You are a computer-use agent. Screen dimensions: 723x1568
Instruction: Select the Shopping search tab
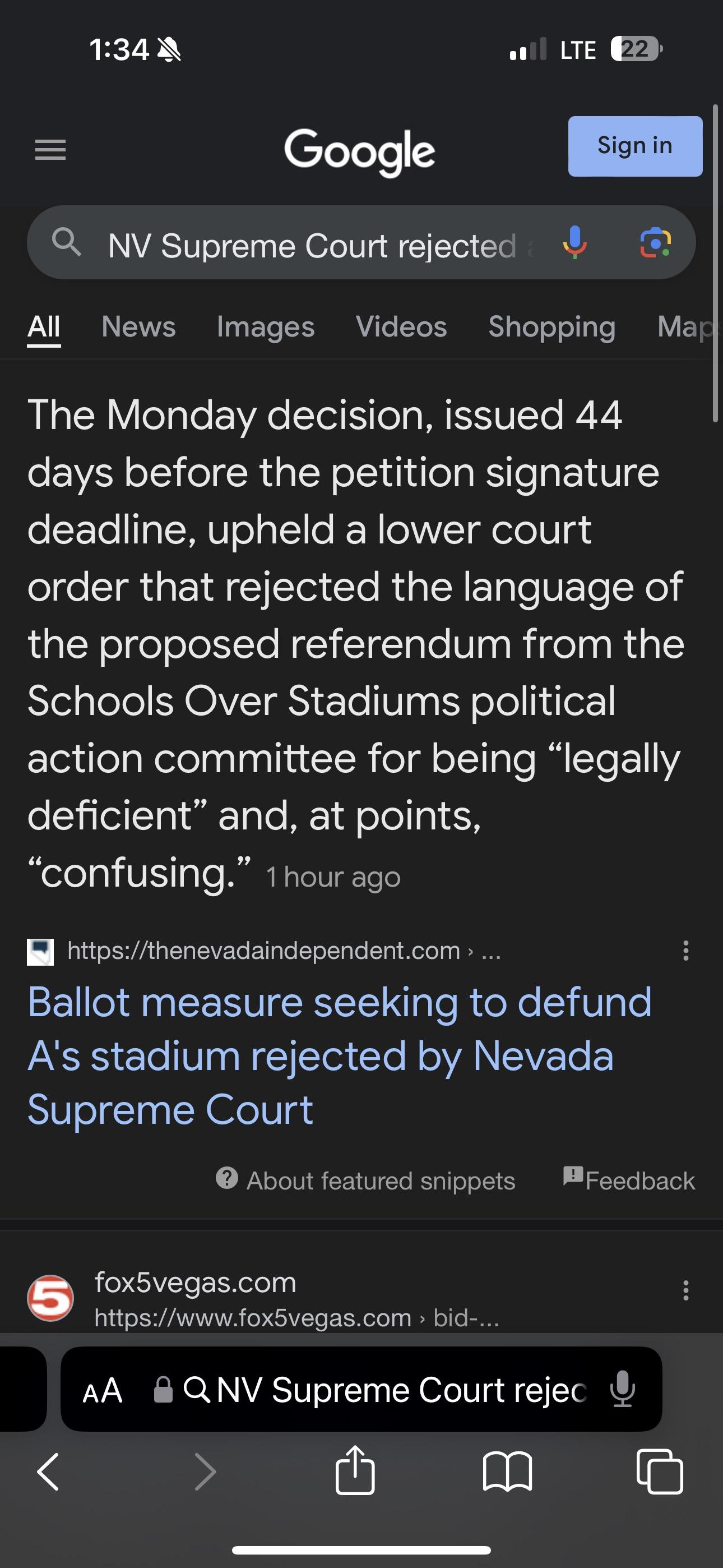(551, 327)
